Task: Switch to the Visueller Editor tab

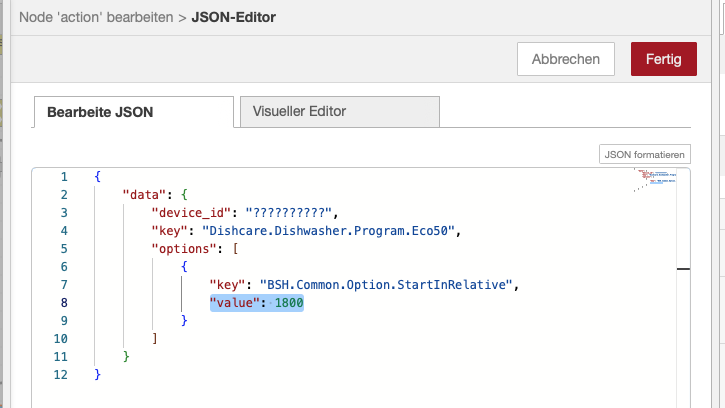Action: click(x=339, y=111)
